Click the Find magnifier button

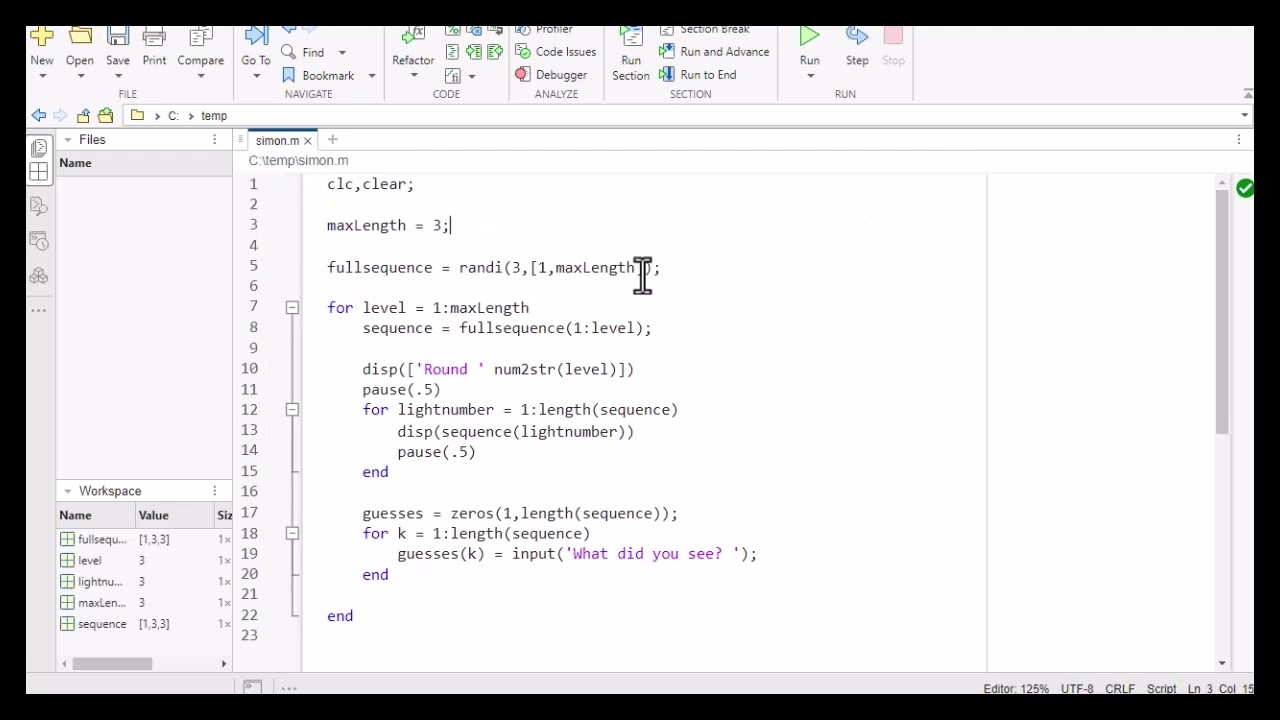[303, 52]
